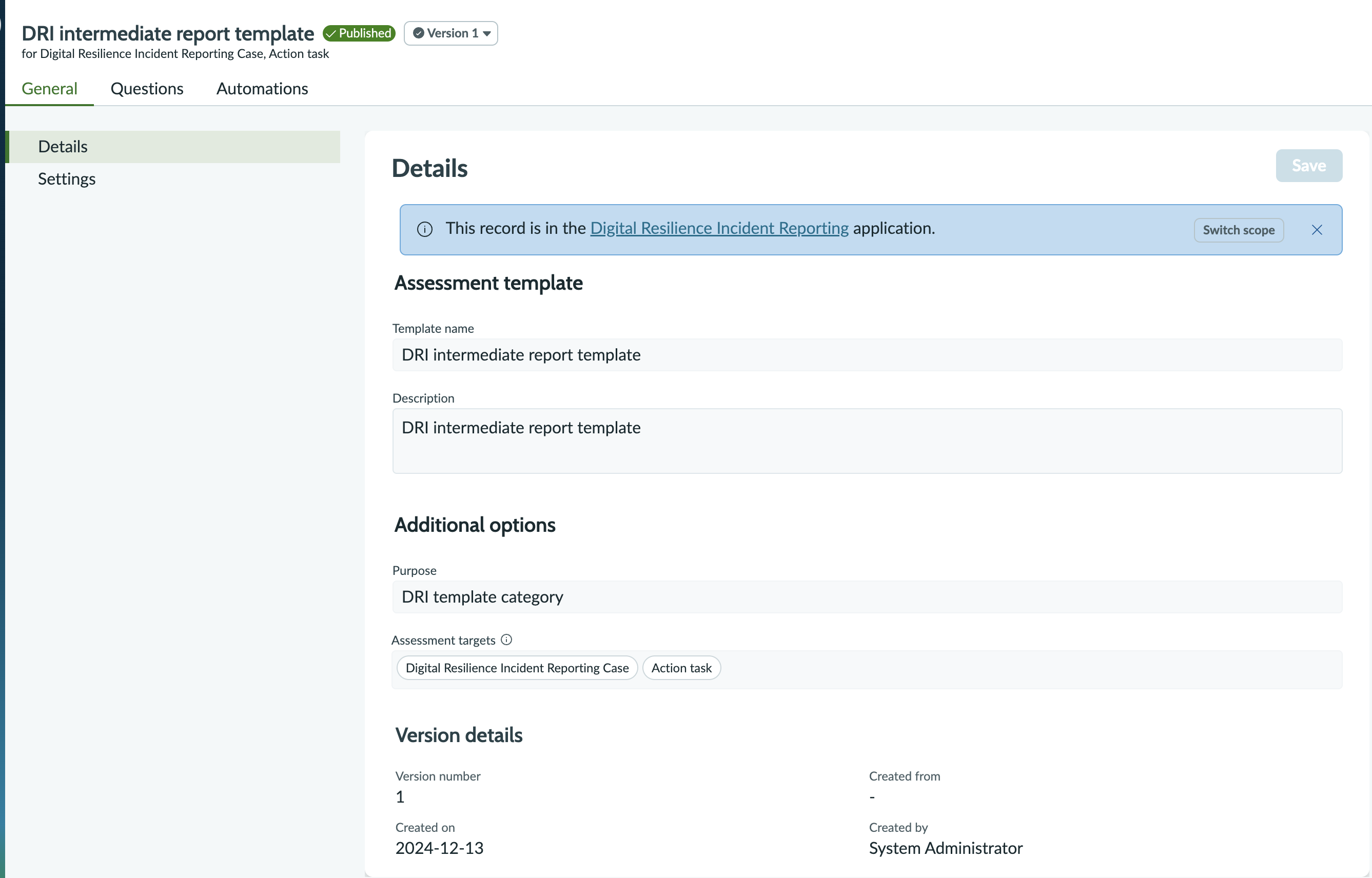Click subtitle for Digital Resilience Incident Reporting Case
Image resolution: width=1372 pixels, height=878 pixels.
tap(175, 53)
